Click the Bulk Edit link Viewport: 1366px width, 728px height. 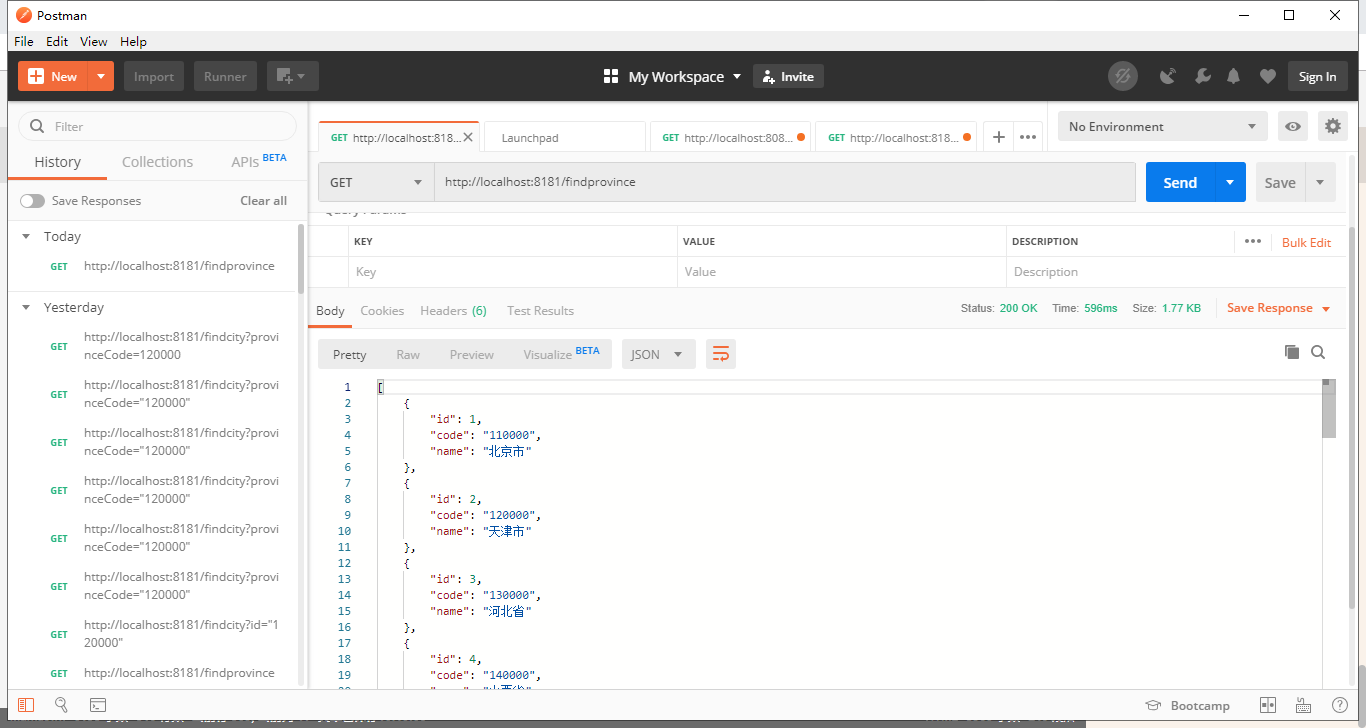tap(1306, 242)
